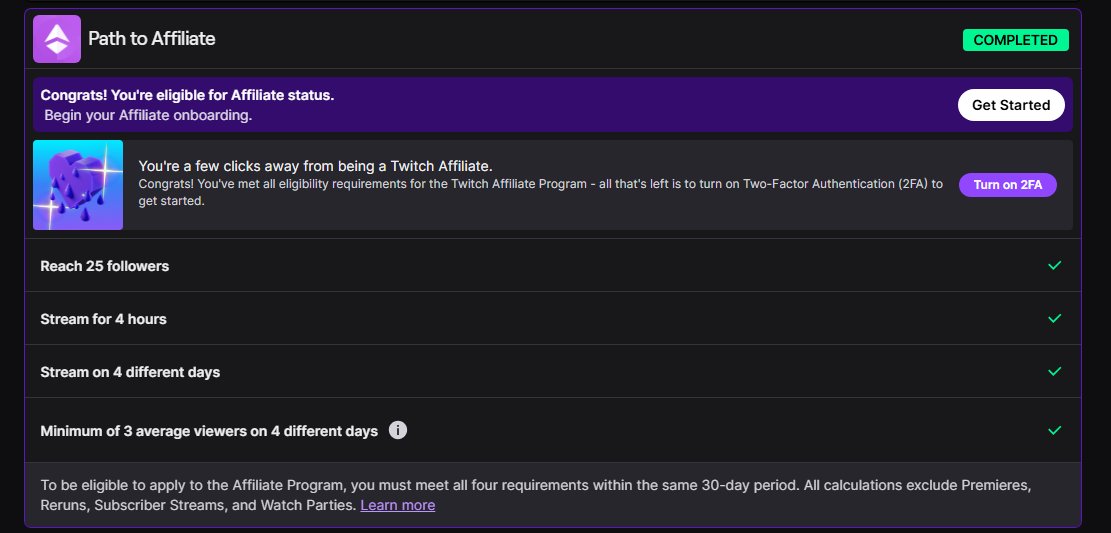Select the Stream on 4 different days row

coord(553,371)
